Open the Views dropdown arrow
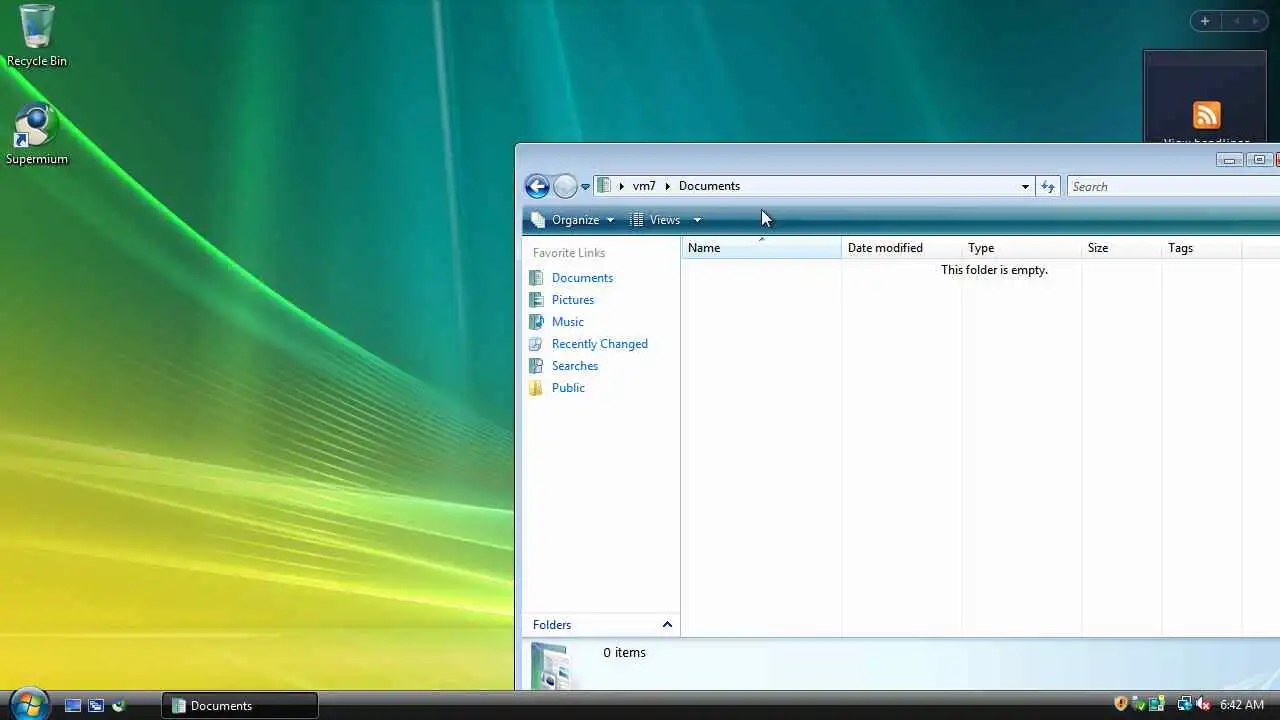Image resolution: width=1280 pixels, height=720 pixels. 697,220
